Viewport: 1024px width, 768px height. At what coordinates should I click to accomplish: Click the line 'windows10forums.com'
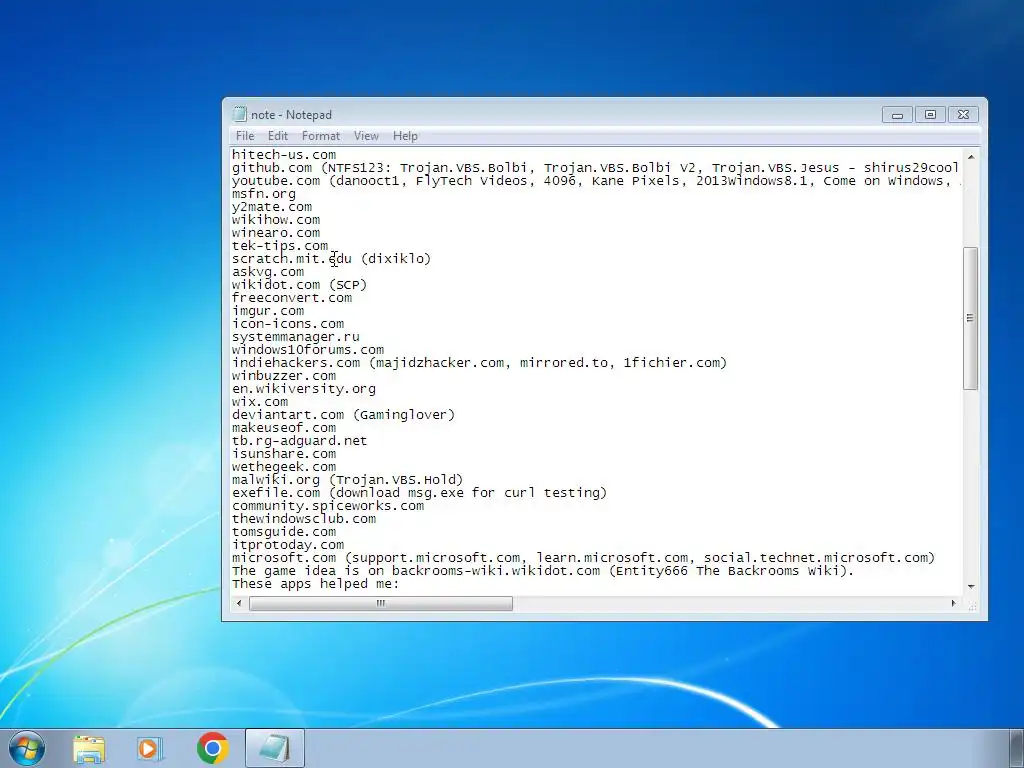[x=308, y=350]
